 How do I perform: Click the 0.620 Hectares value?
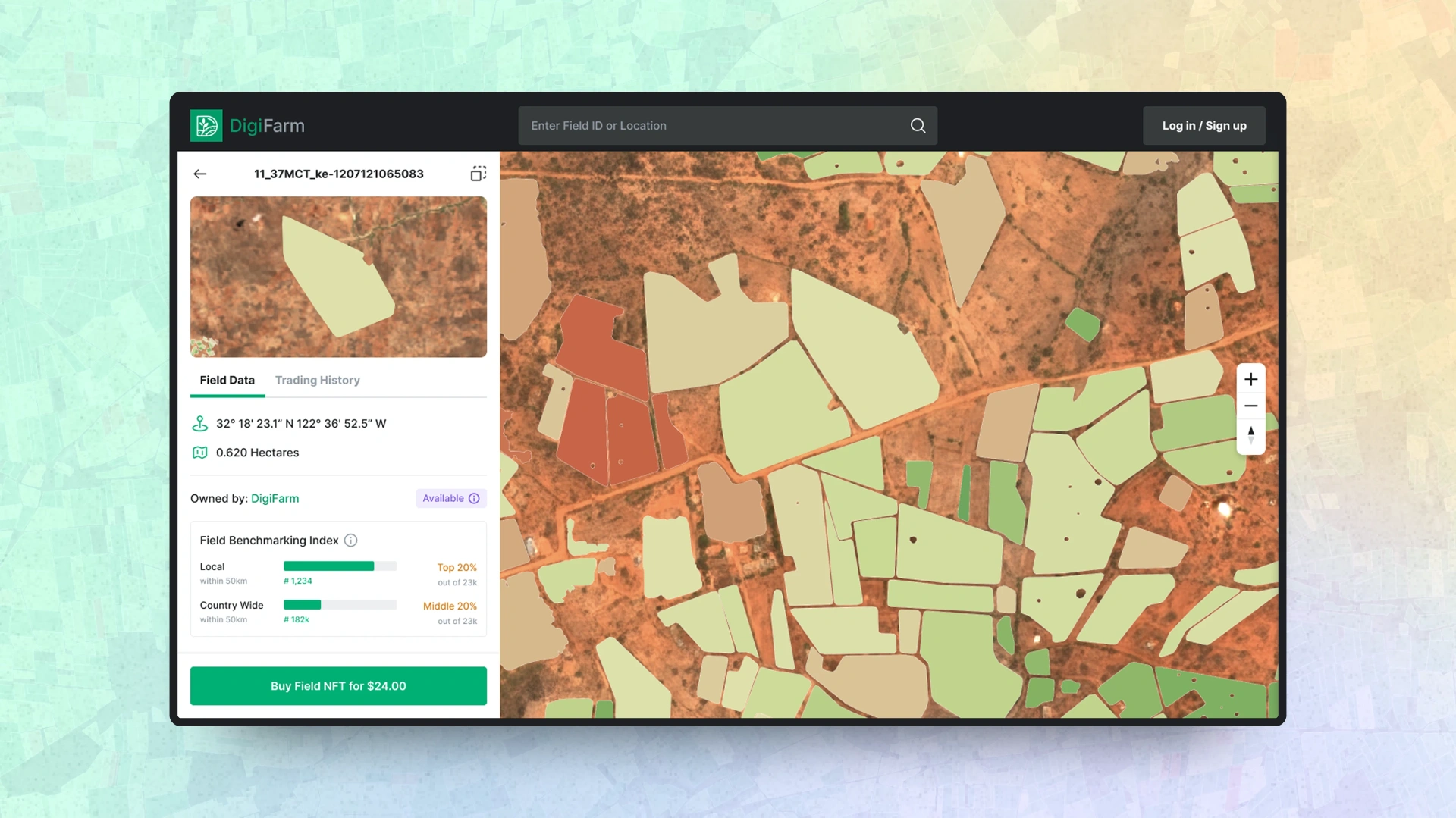click(x=257, y=453)
